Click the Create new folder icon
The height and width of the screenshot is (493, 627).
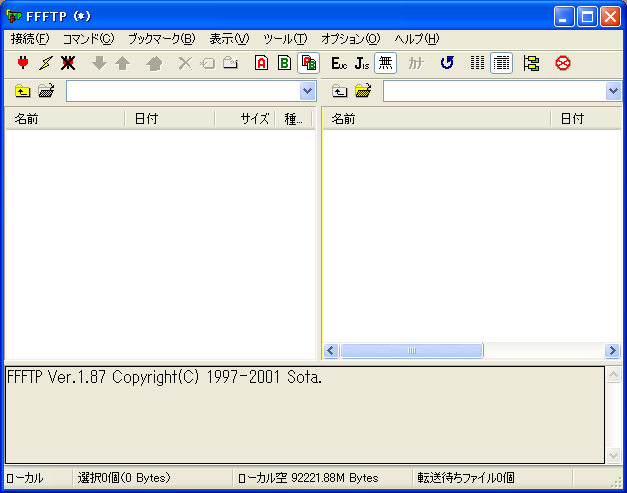231,63
